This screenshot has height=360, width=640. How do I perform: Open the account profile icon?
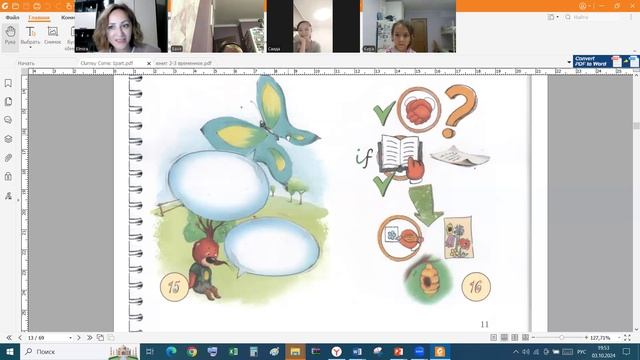tap(583, 6)
